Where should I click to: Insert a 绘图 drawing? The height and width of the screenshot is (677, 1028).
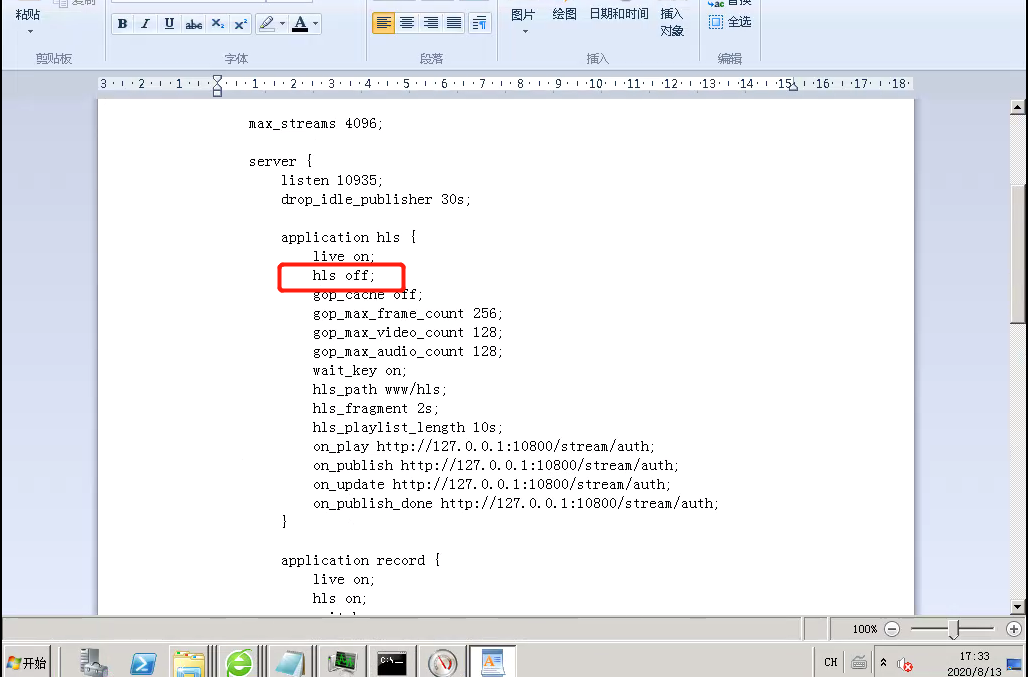coord(564,14)
